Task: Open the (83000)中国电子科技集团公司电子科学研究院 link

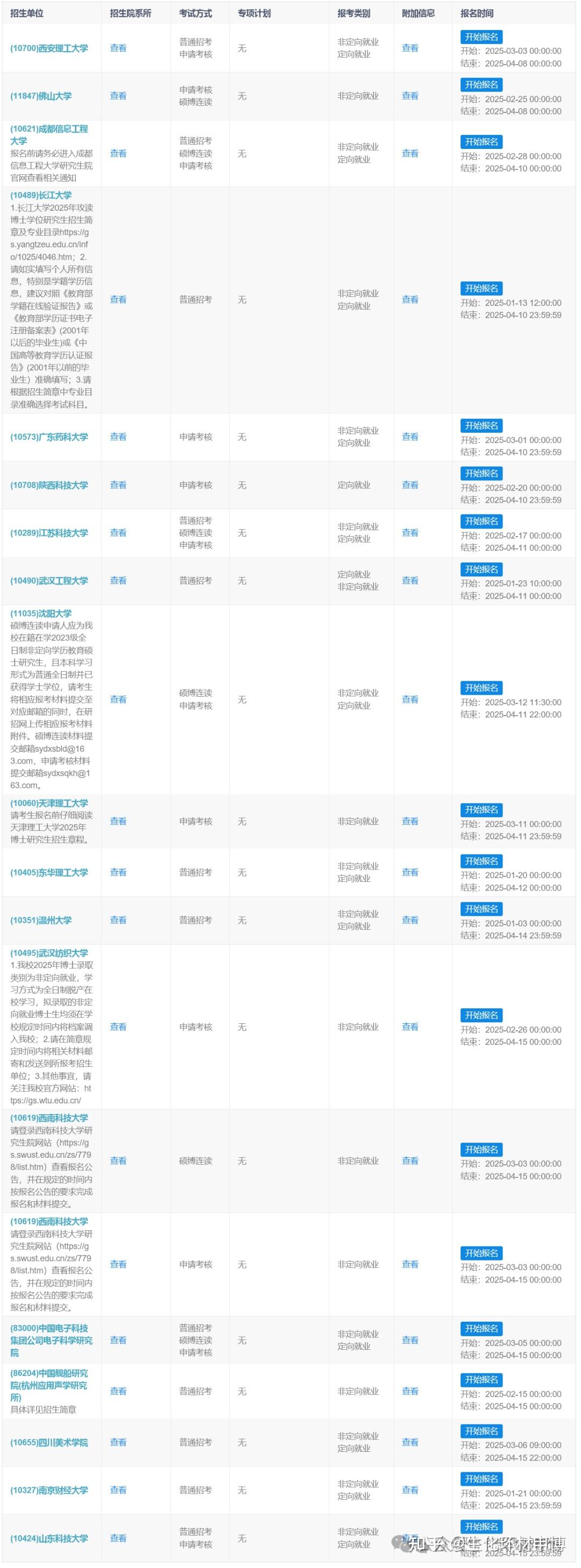Action: (51, 1341)
